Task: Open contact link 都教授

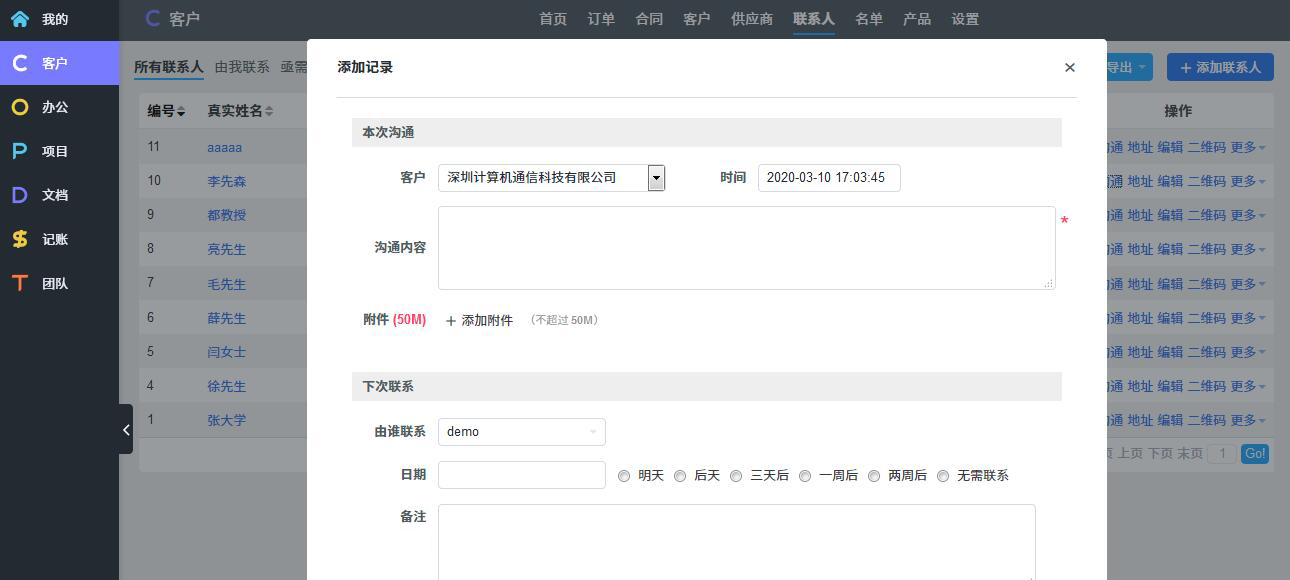Action: point(226,215)
